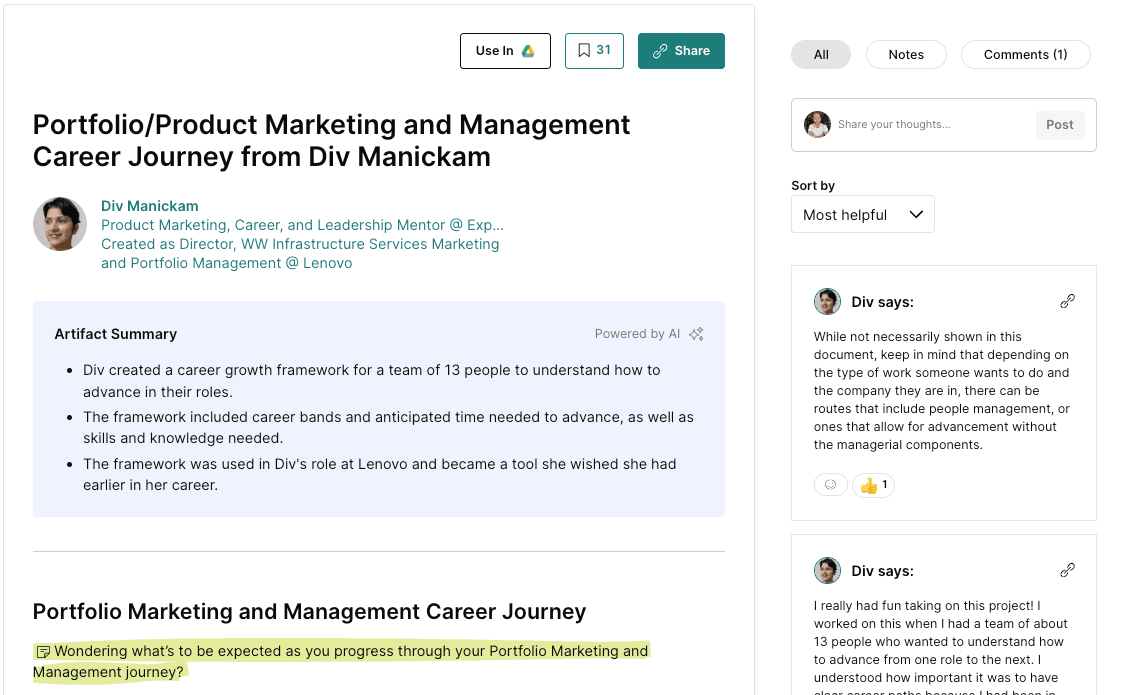Click the Use In Google Drive button
The height and width of the screenshot is (695, 1125).
[505, 51]
